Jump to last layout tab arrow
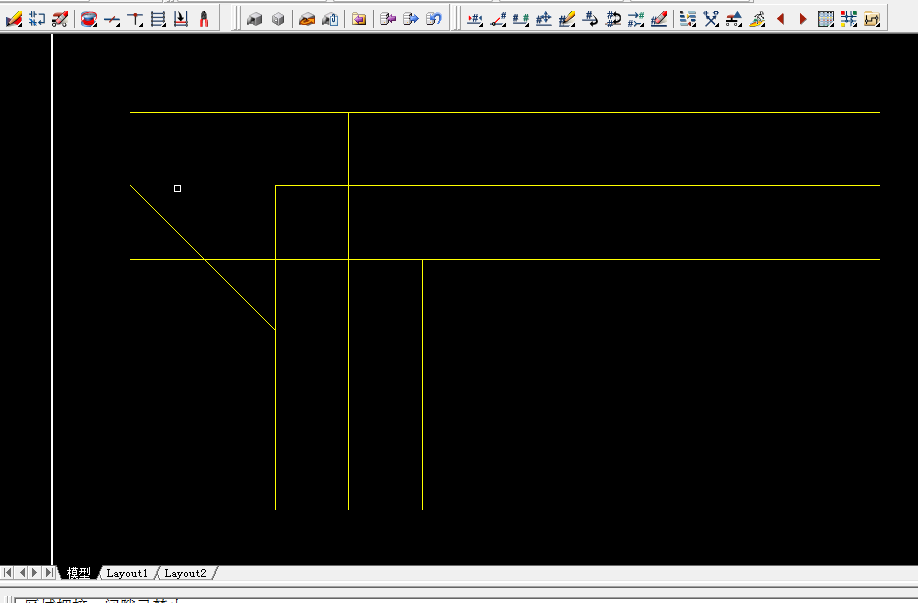The image size is (918, 603). [x=49, y=573]
